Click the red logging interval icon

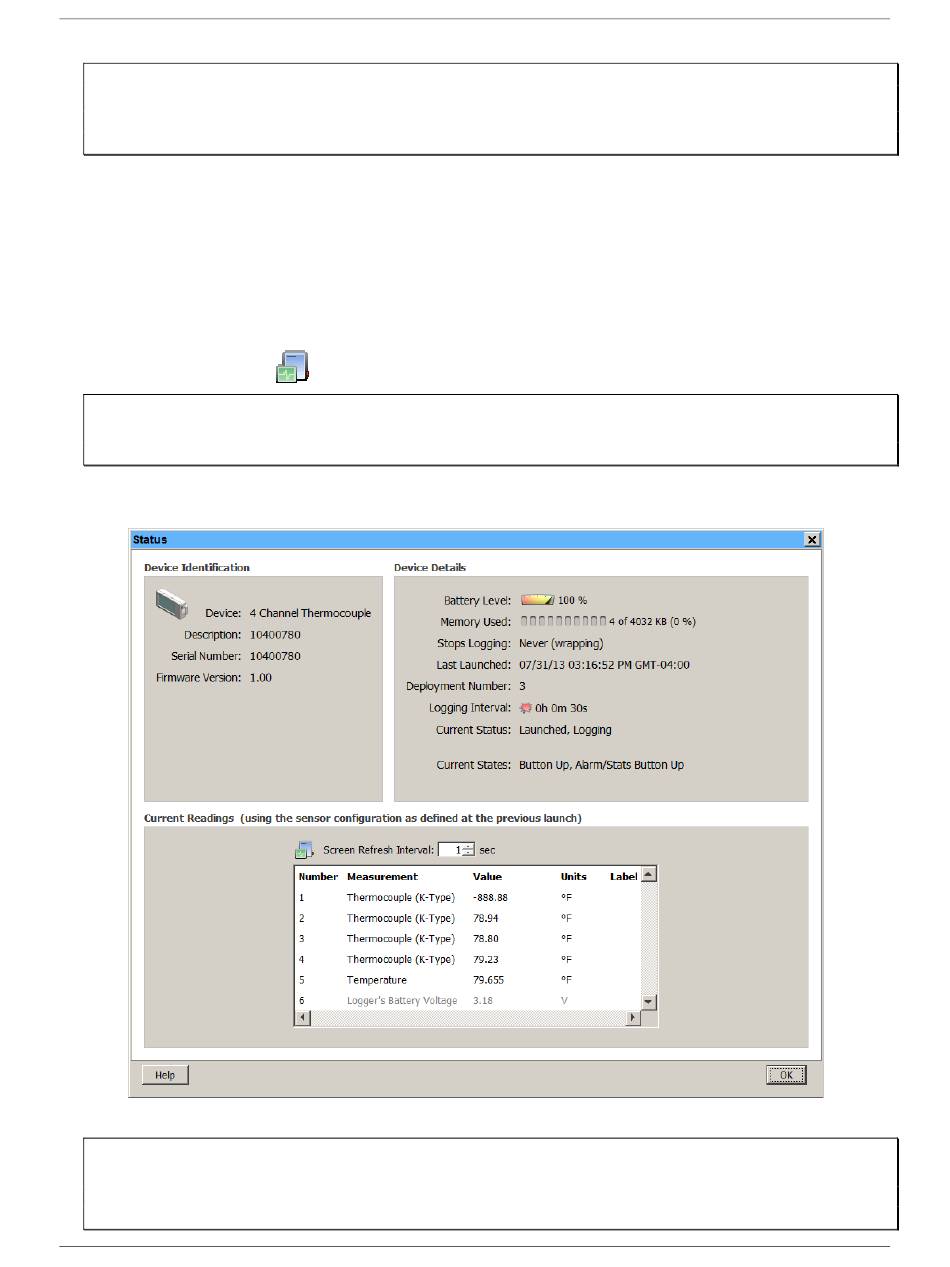coord(526,708)
